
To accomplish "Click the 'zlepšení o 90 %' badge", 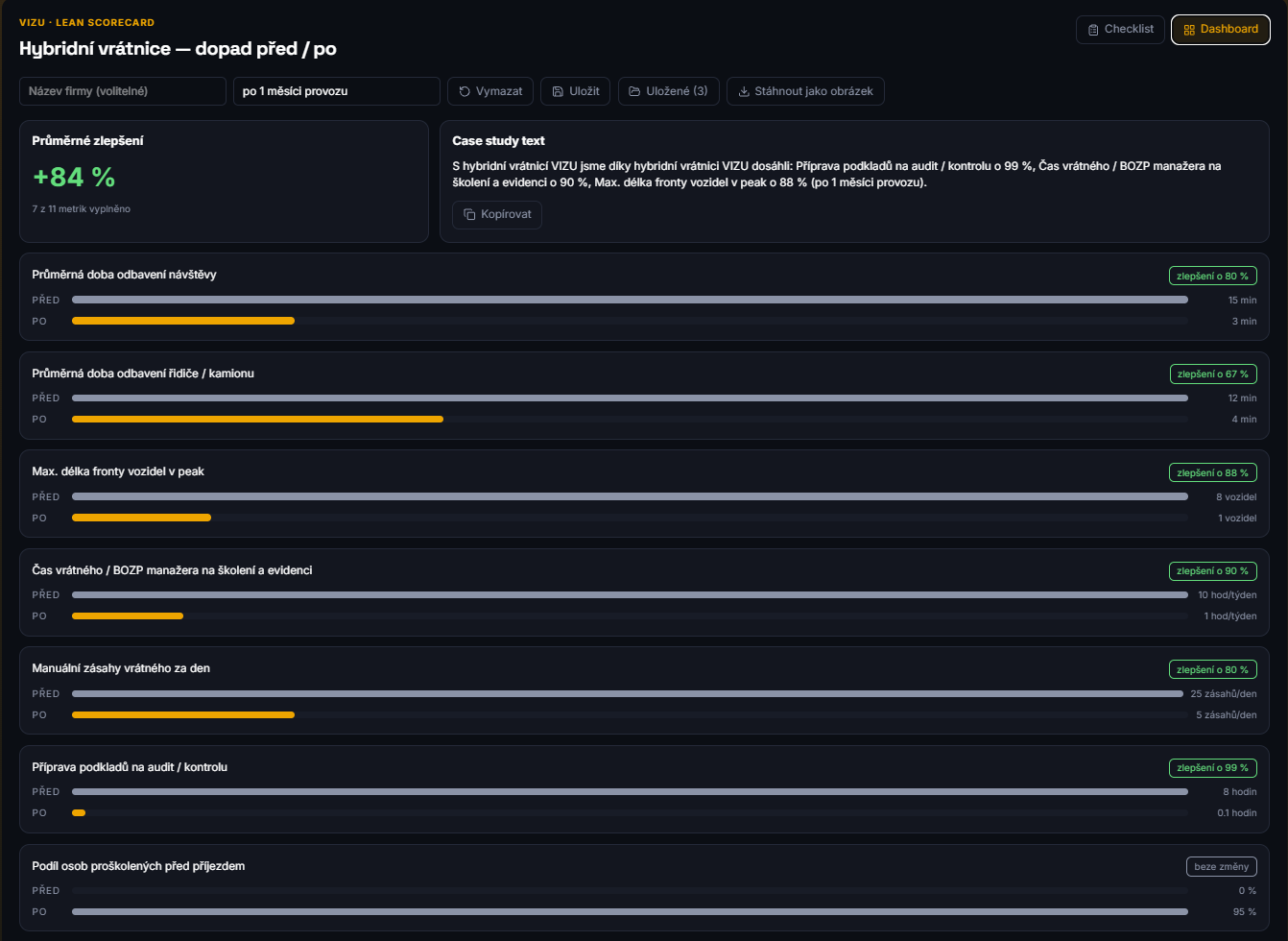I will pyautogui.click(x=1213, y=570).
